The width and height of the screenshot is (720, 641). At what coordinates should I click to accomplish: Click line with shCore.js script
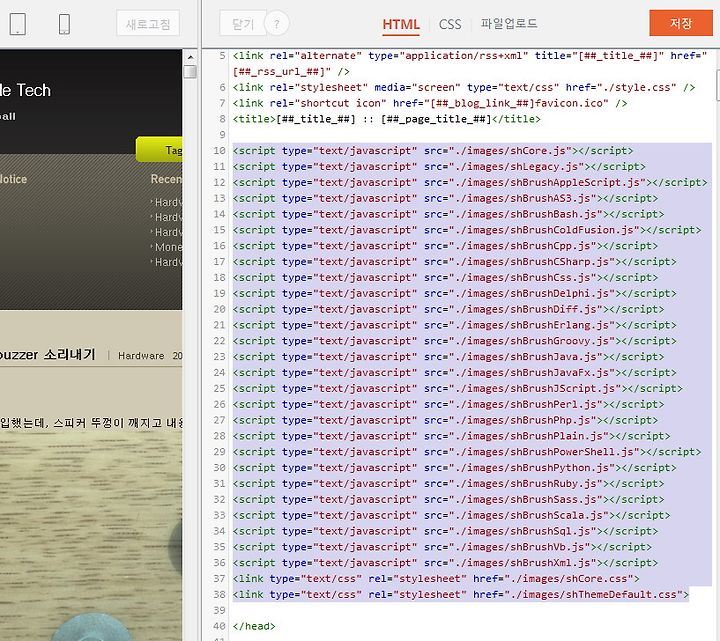coord(433,151)
